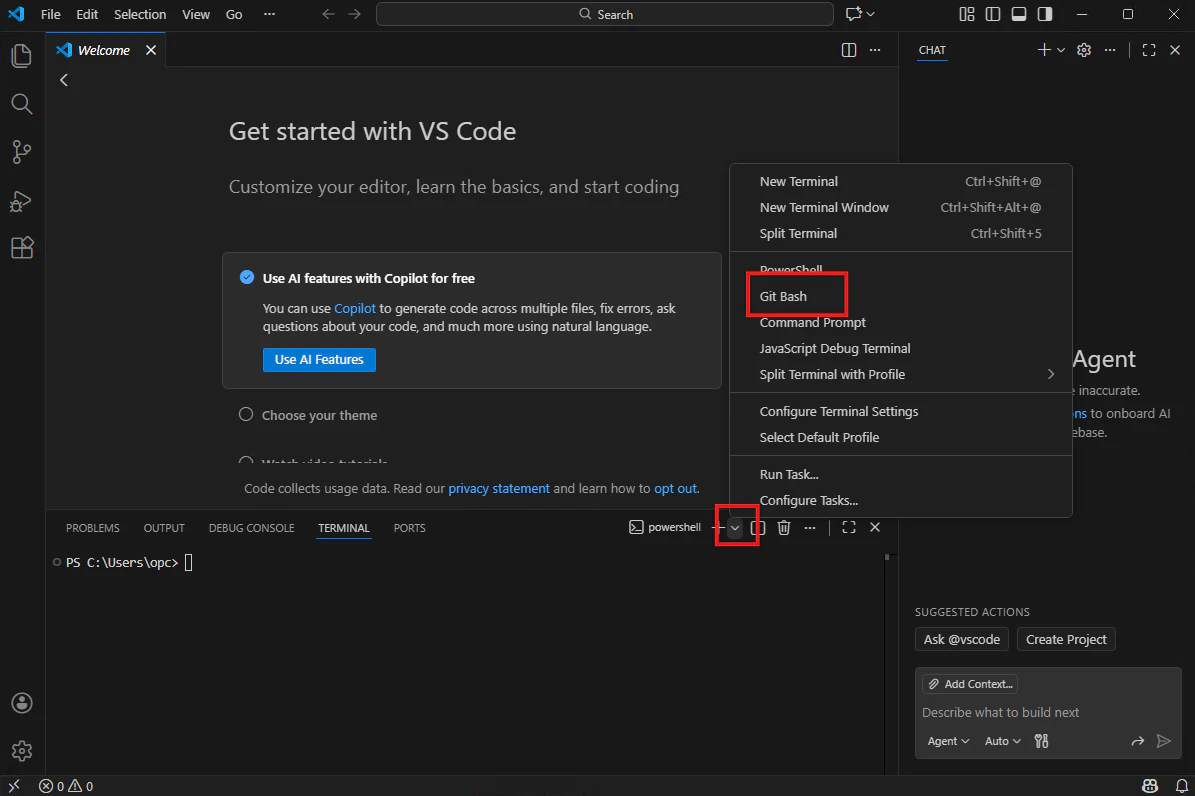
Task: Switch to the Ports panel tab
Action: pos(409,528)
